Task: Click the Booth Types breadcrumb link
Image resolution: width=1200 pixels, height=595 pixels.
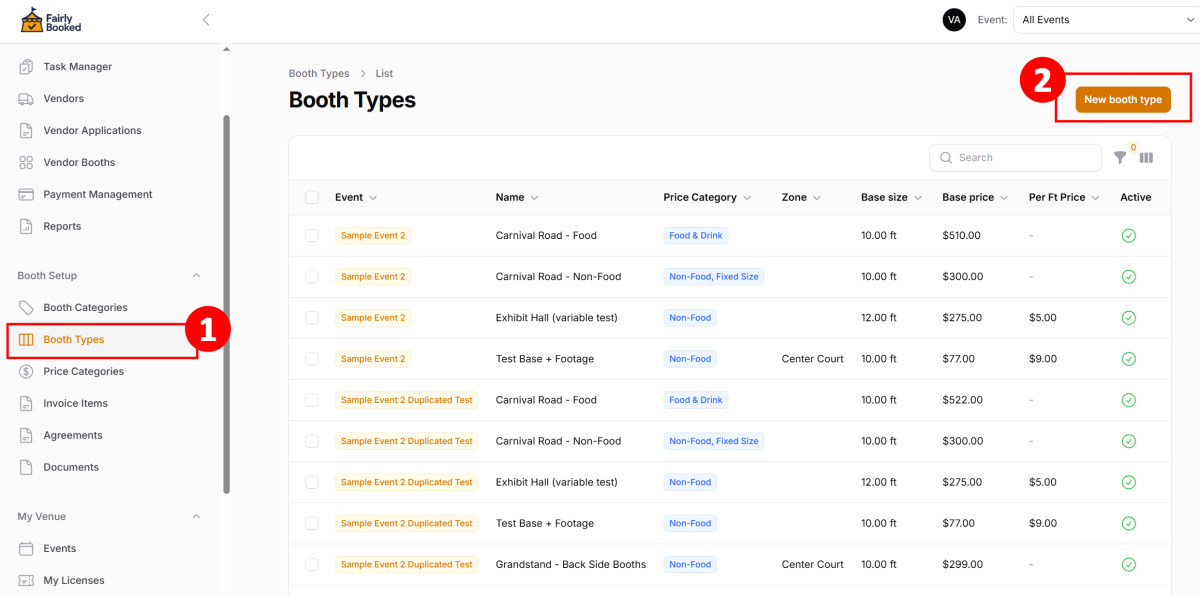Action: click(319, 74)
